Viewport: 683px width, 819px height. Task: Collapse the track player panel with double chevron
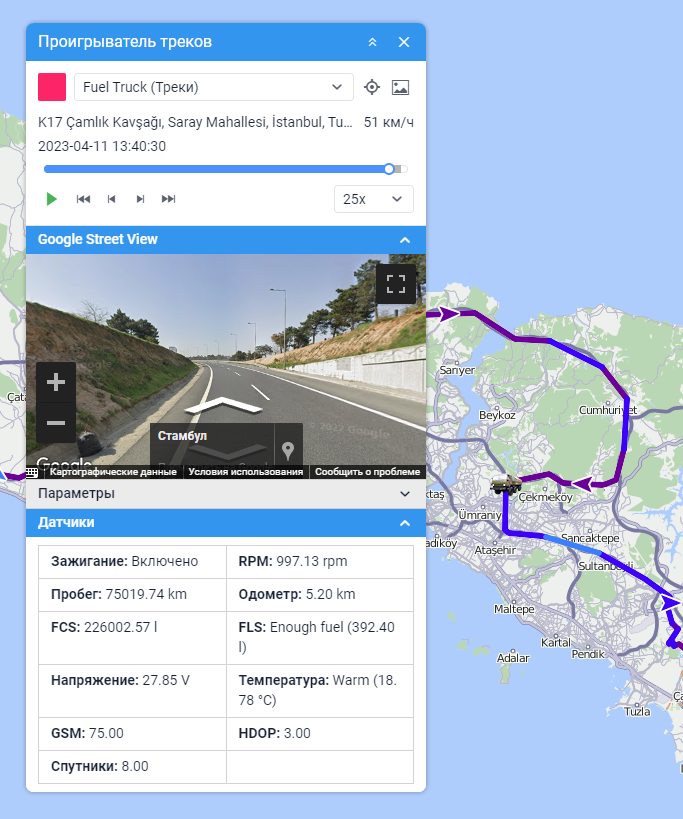click(x=372, y=42)
